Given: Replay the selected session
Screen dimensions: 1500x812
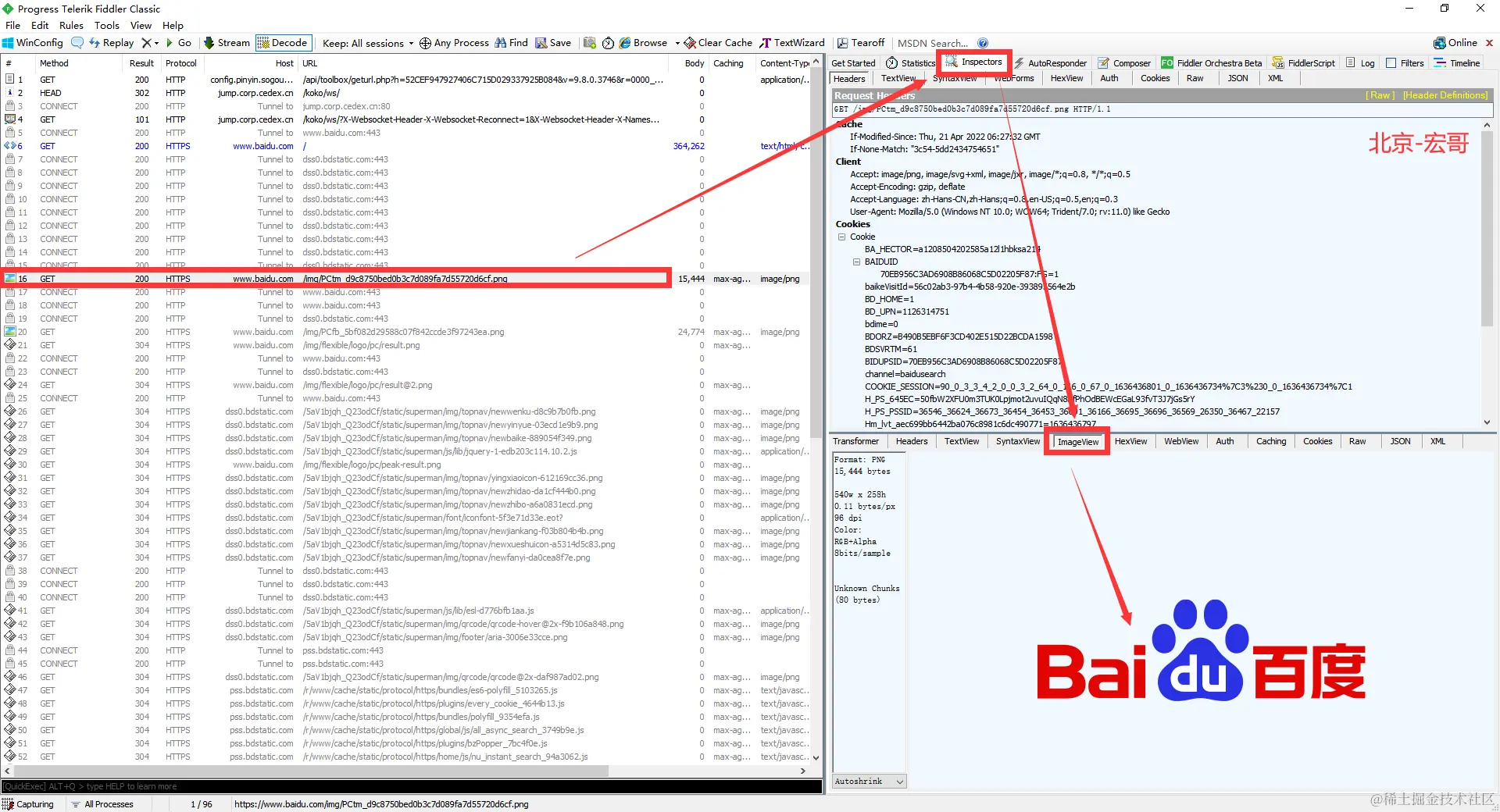Looking at the screenshot, I should 111,43.
